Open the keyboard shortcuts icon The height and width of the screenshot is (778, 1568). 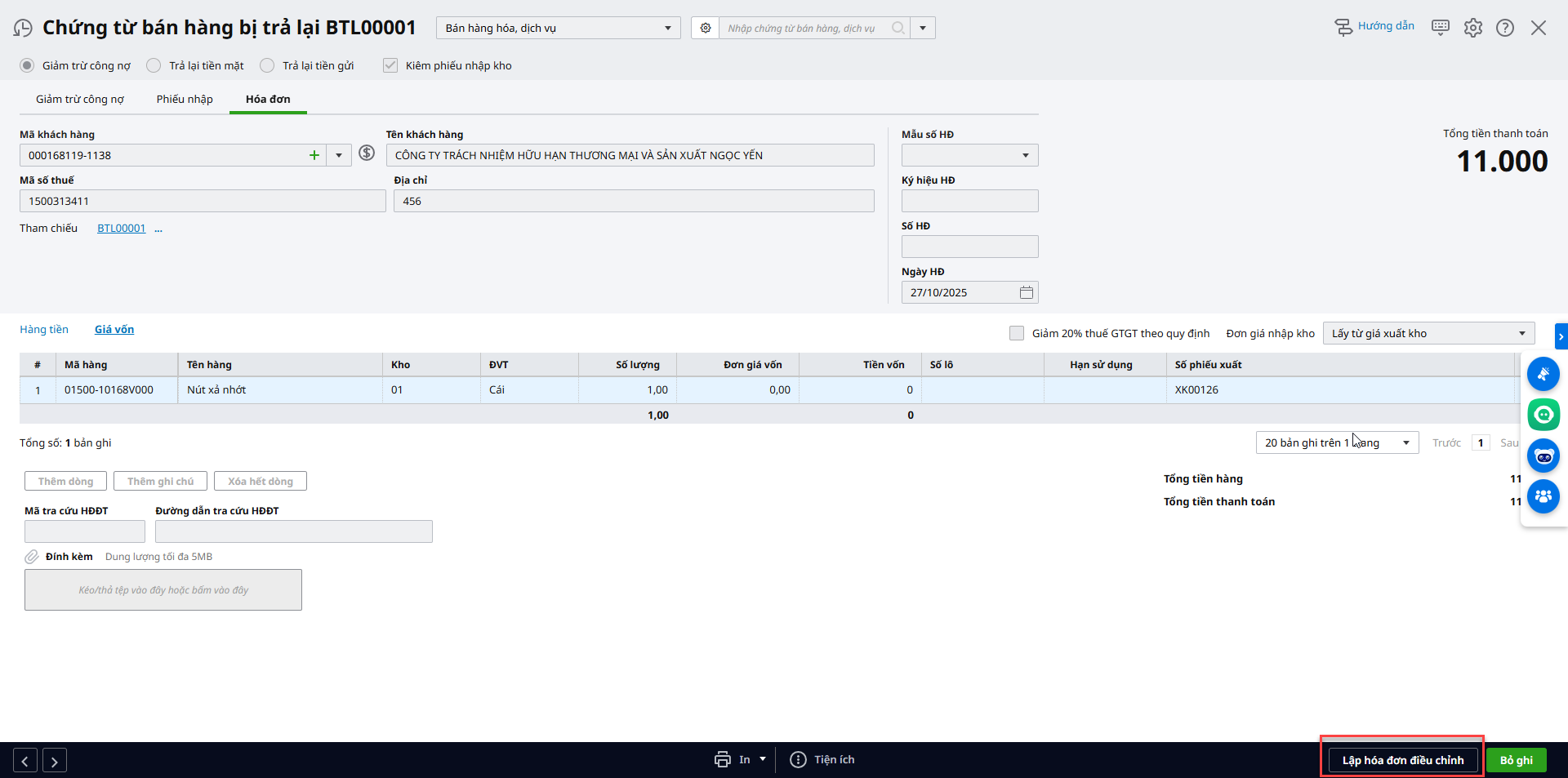pos(1441,28)
